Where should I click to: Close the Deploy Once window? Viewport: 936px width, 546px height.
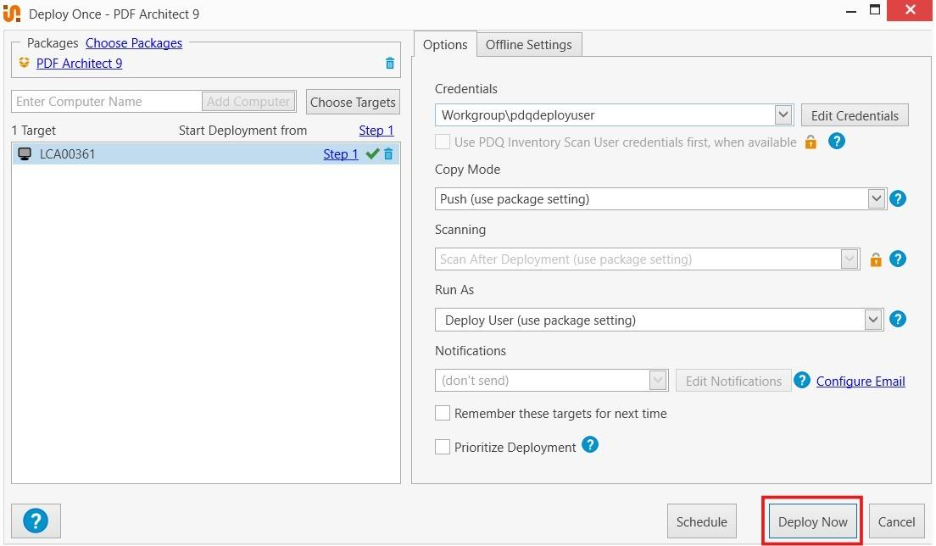point(910,10)
